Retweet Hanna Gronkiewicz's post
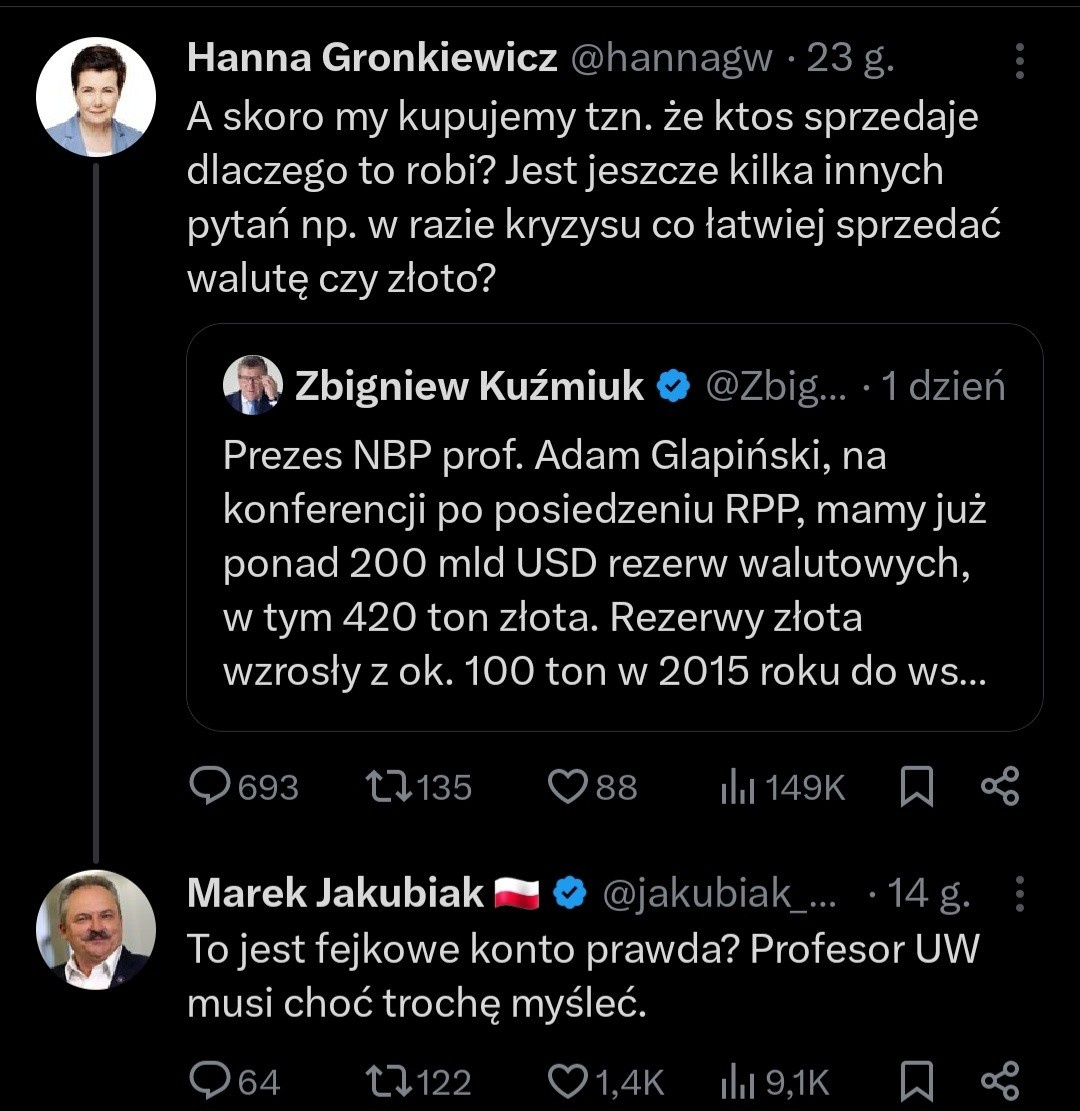 point(387,787)
